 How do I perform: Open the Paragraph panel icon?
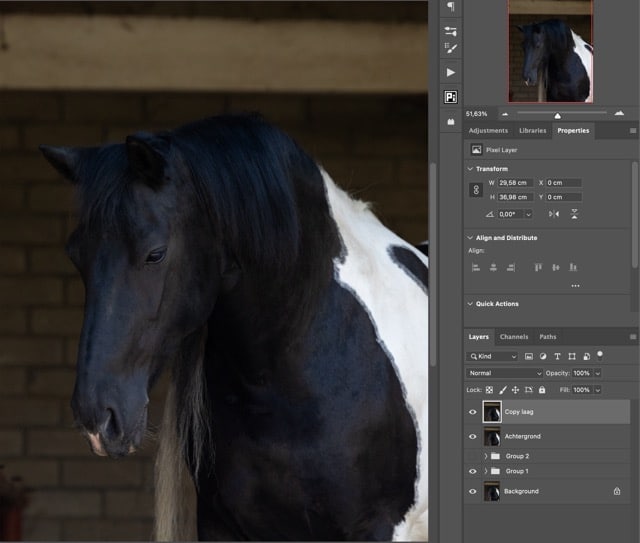[x=451, y=7]
